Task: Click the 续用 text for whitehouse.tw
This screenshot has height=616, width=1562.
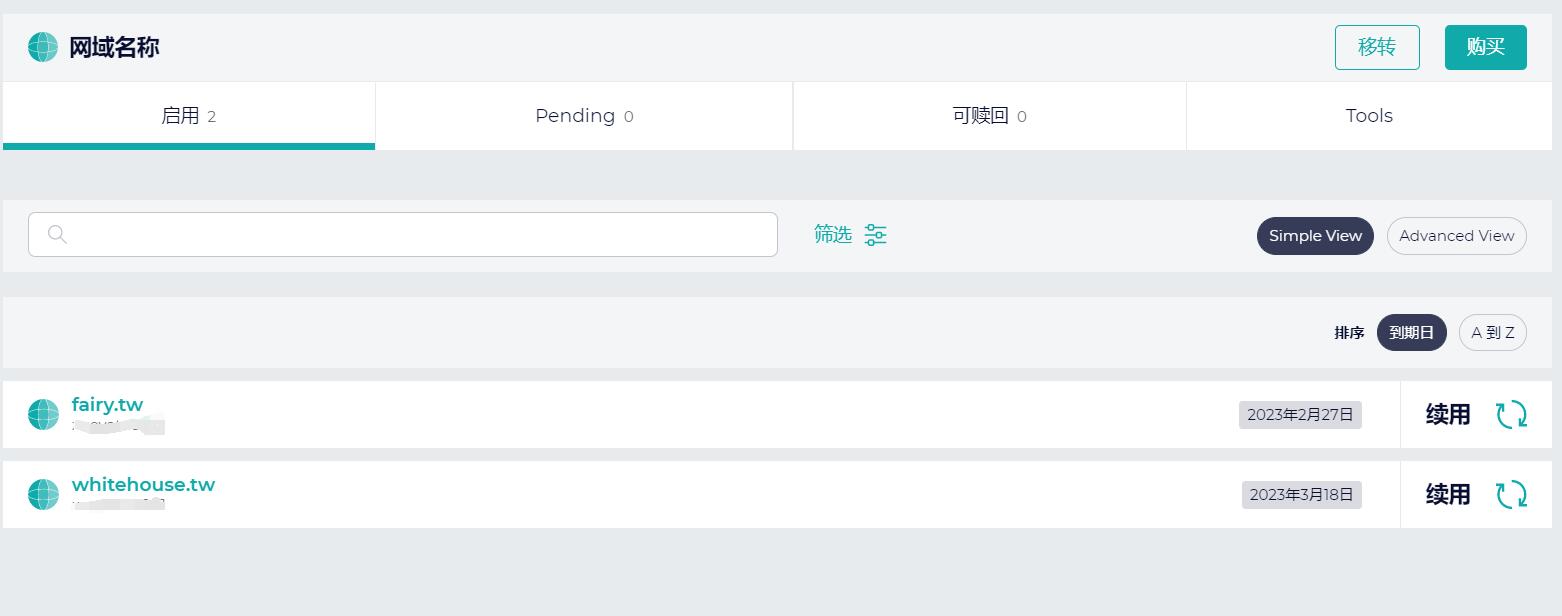Action: pos(1447,494)
